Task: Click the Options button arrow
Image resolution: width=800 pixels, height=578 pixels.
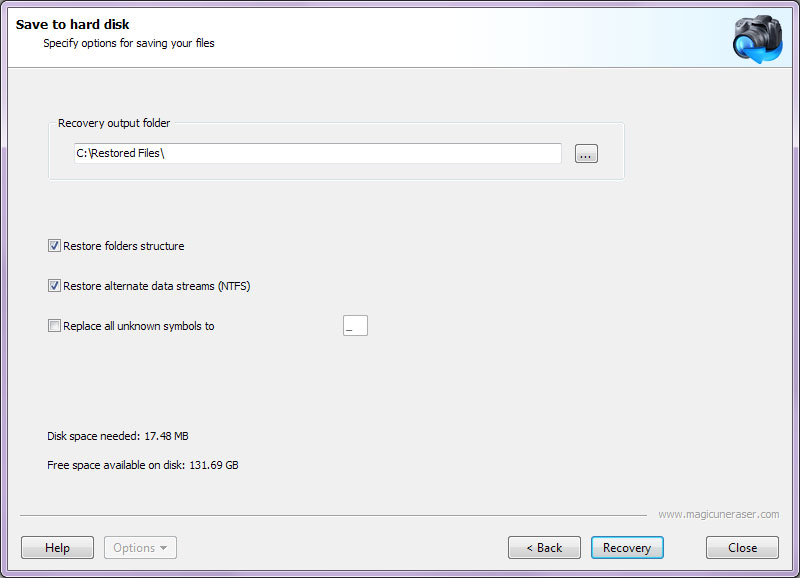Action: (161, 547)
